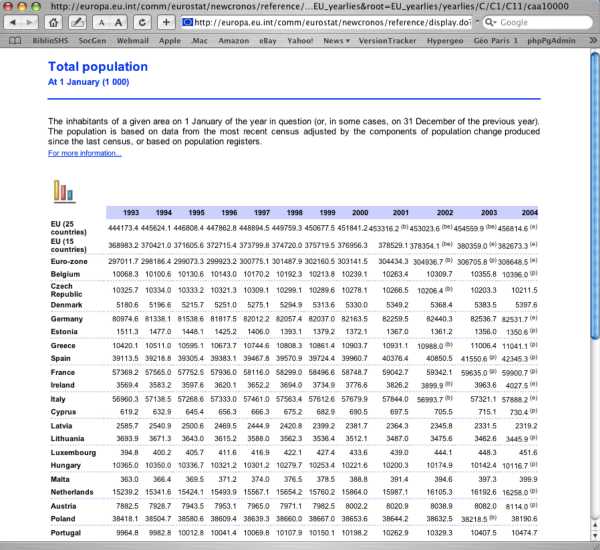This screenshot has height=550, width=600.
Task: Increase text size with large A
Action: pos(119,23)
